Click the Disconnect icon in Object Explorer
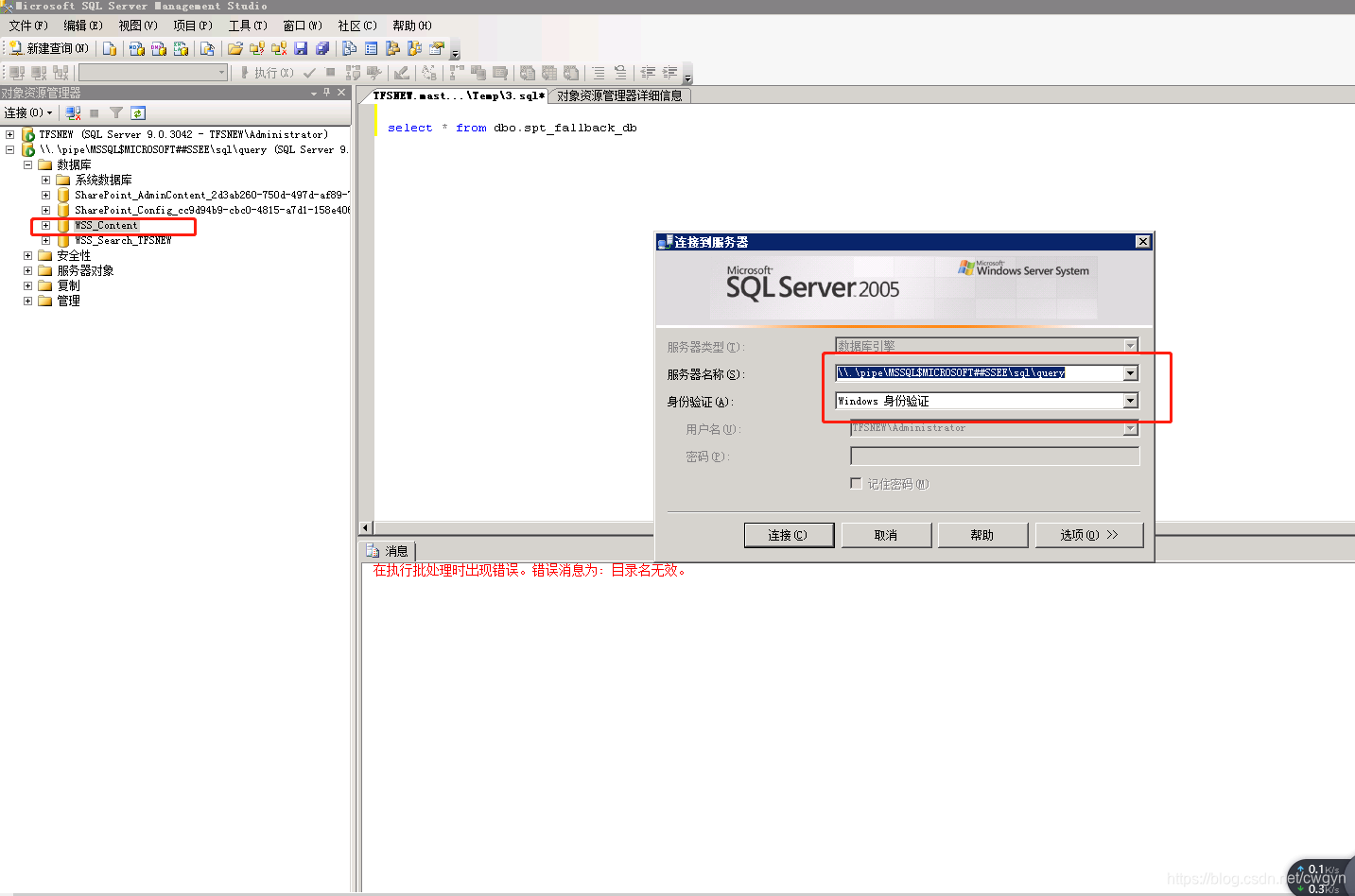Viewport: 1355px width, 896px height. coord(74,112)
